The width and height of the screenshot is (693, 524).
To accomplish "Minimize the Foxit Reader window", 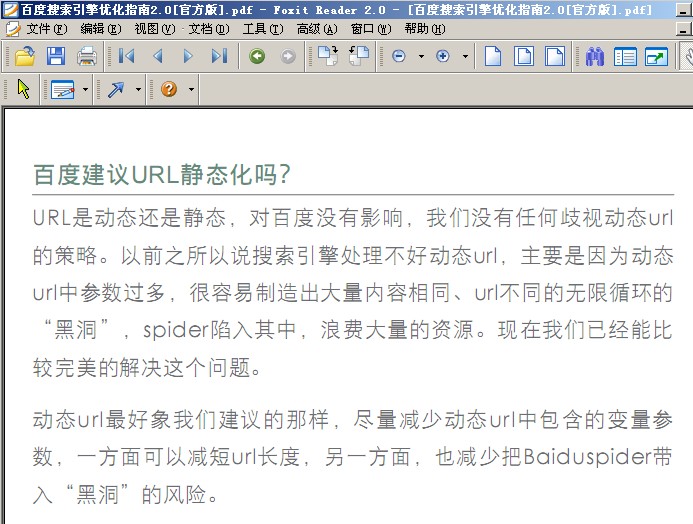I will click(684, 10).
